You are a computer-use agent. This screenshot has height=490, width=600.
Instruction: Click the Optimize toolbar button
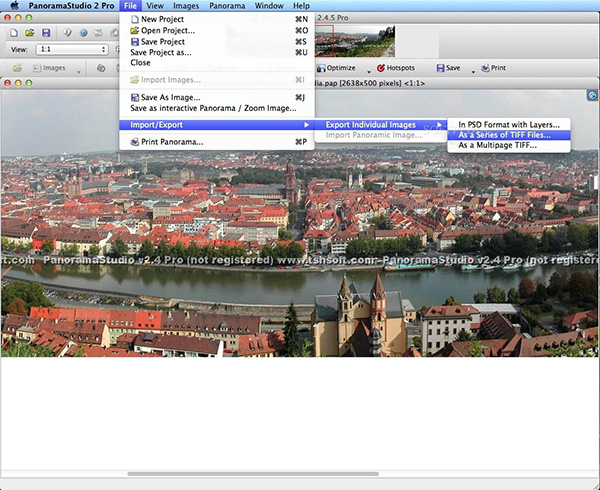(336, 68)
